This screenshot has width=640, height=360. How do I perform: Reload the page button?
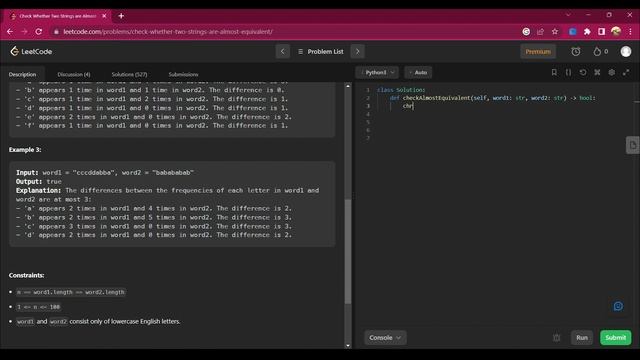39,31
